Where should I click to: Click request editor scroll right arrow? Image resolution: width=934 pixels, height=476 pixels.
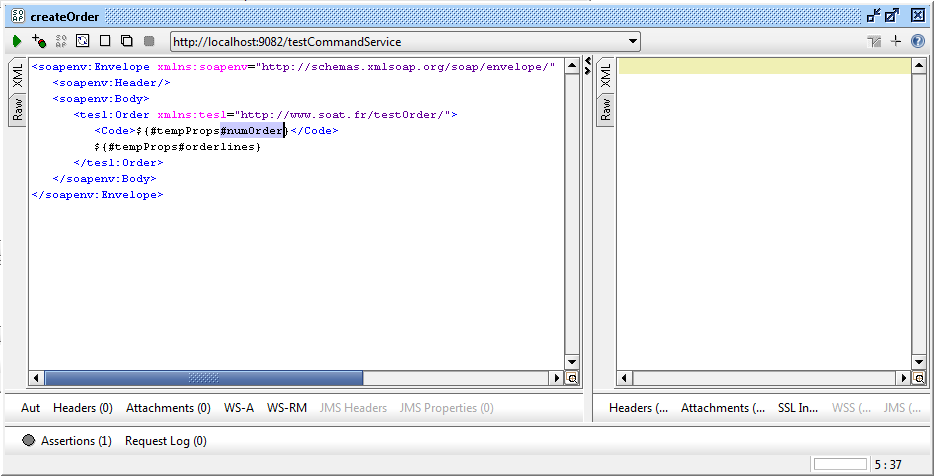pos(557,378)
